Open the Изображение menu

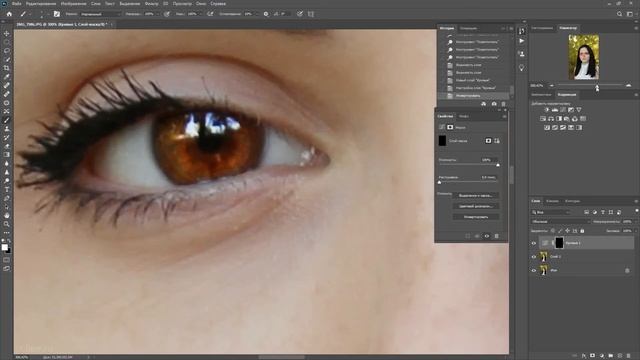click(x=73, y=4)
